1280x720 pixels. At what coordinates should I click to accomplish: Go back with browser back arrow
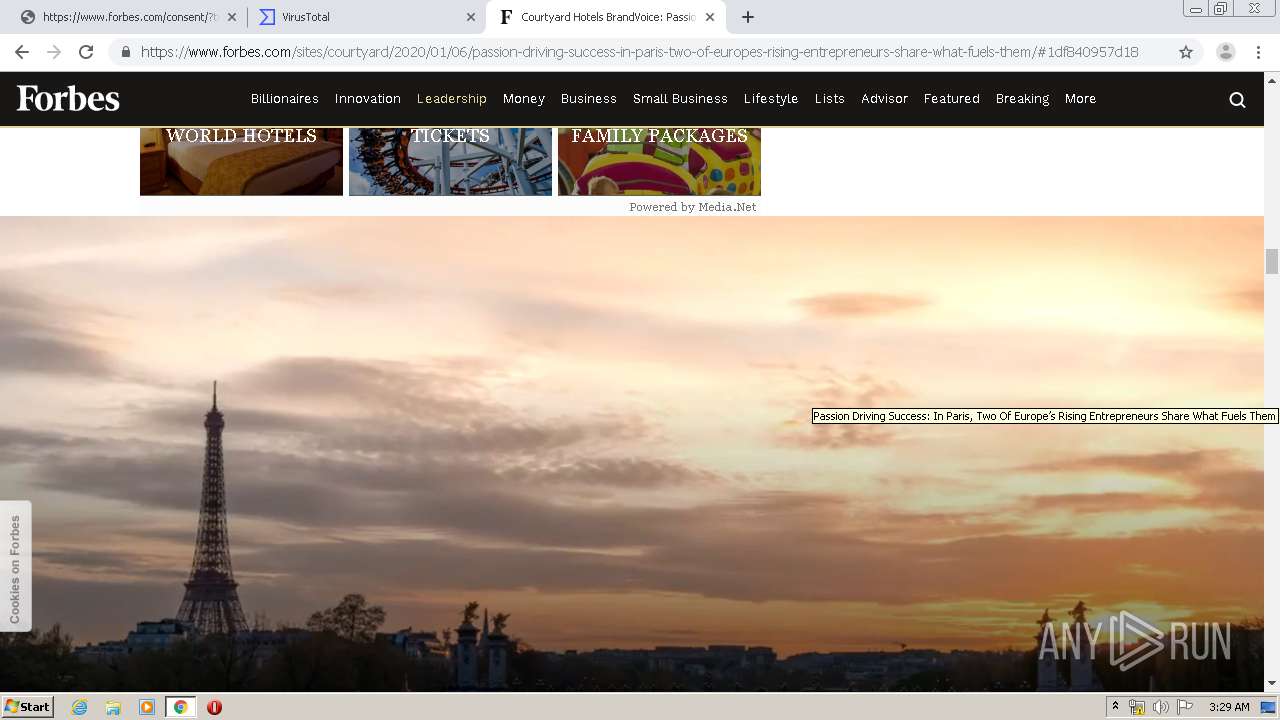tap(22, 52)
